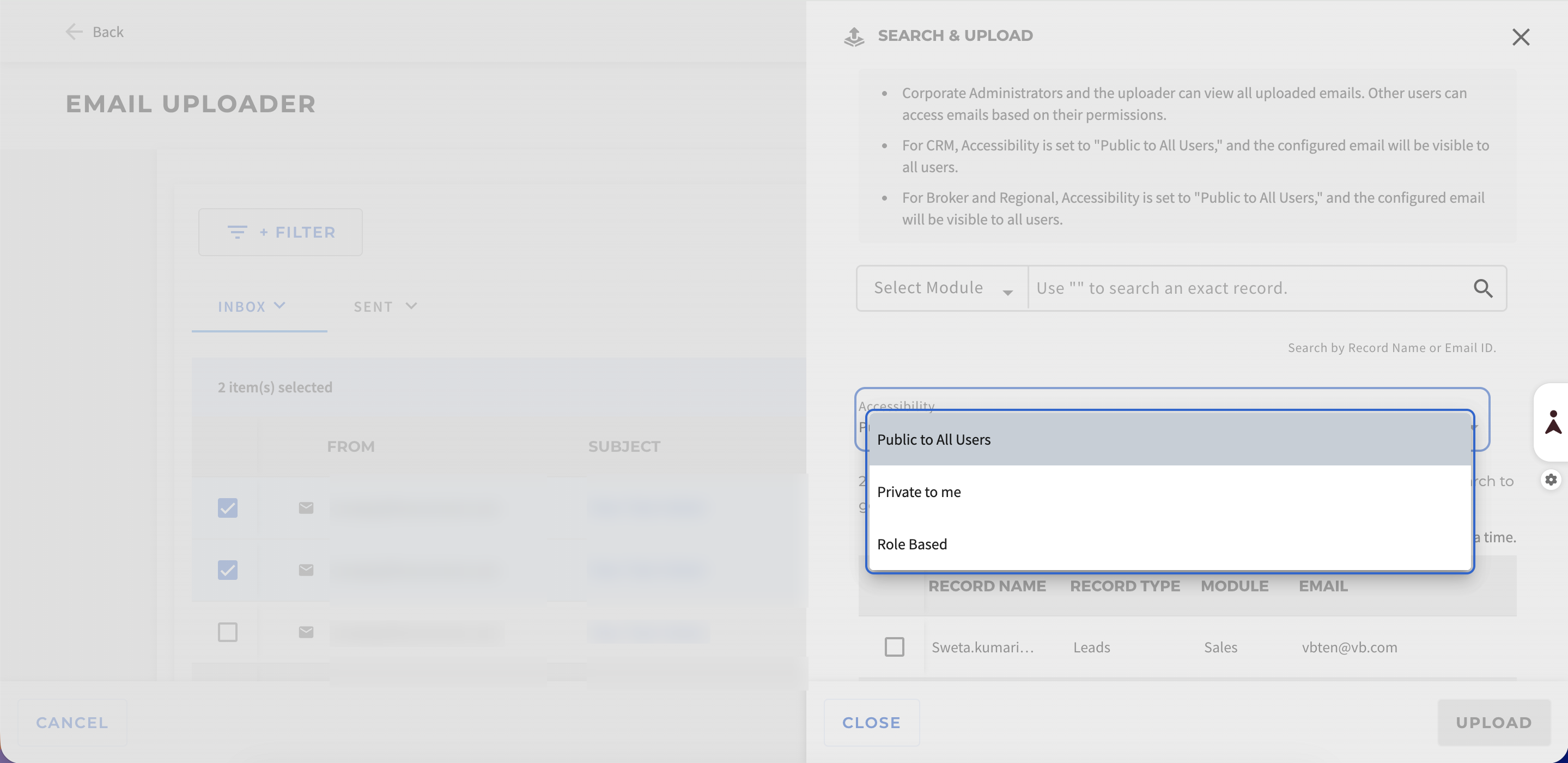Uncheck the second selected email checkbox

(227, 570)
